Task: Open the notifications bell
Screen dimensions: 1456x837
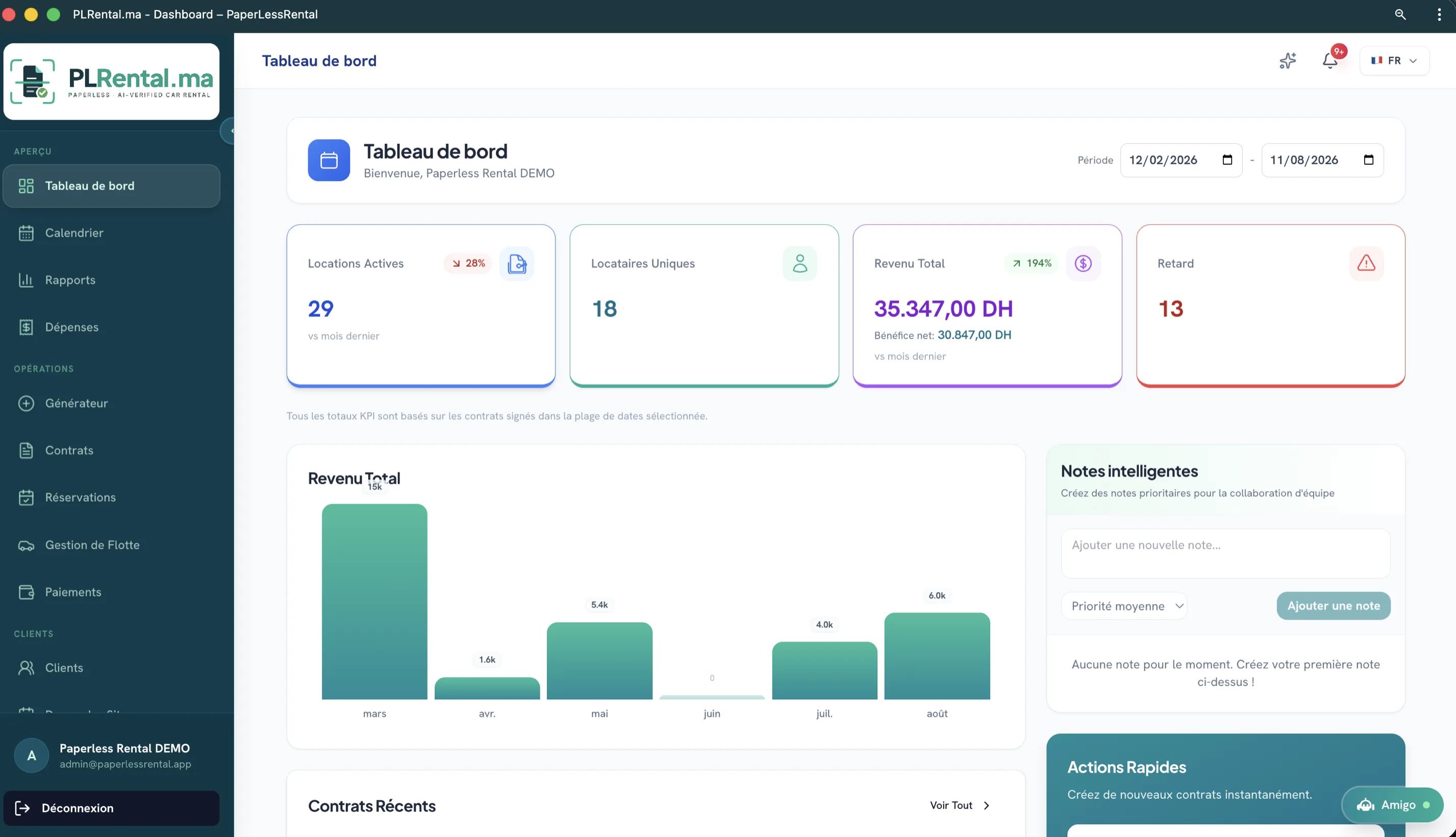Action: click(1330, 60)
